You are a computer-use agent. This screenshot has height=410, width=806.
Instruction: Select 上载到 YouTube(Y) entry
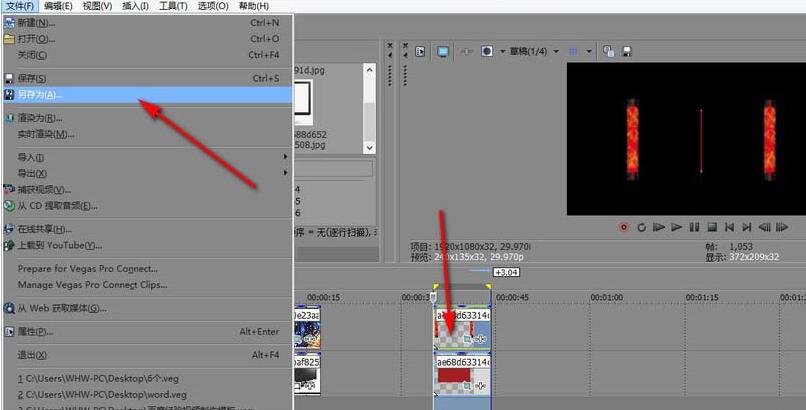pyautogui.click(x=148, y=245)
